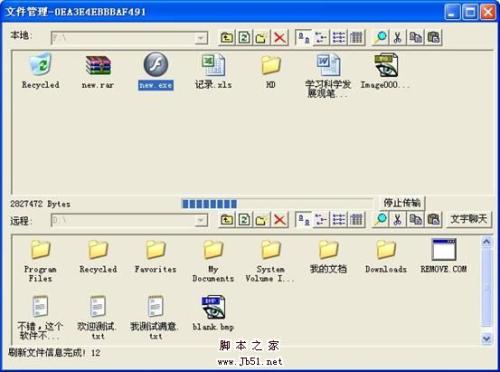Image resolution: width=500 pixels, height=372 pixels.
Task: Select the new.rar archive file
Action: click(x=98, y=72)
